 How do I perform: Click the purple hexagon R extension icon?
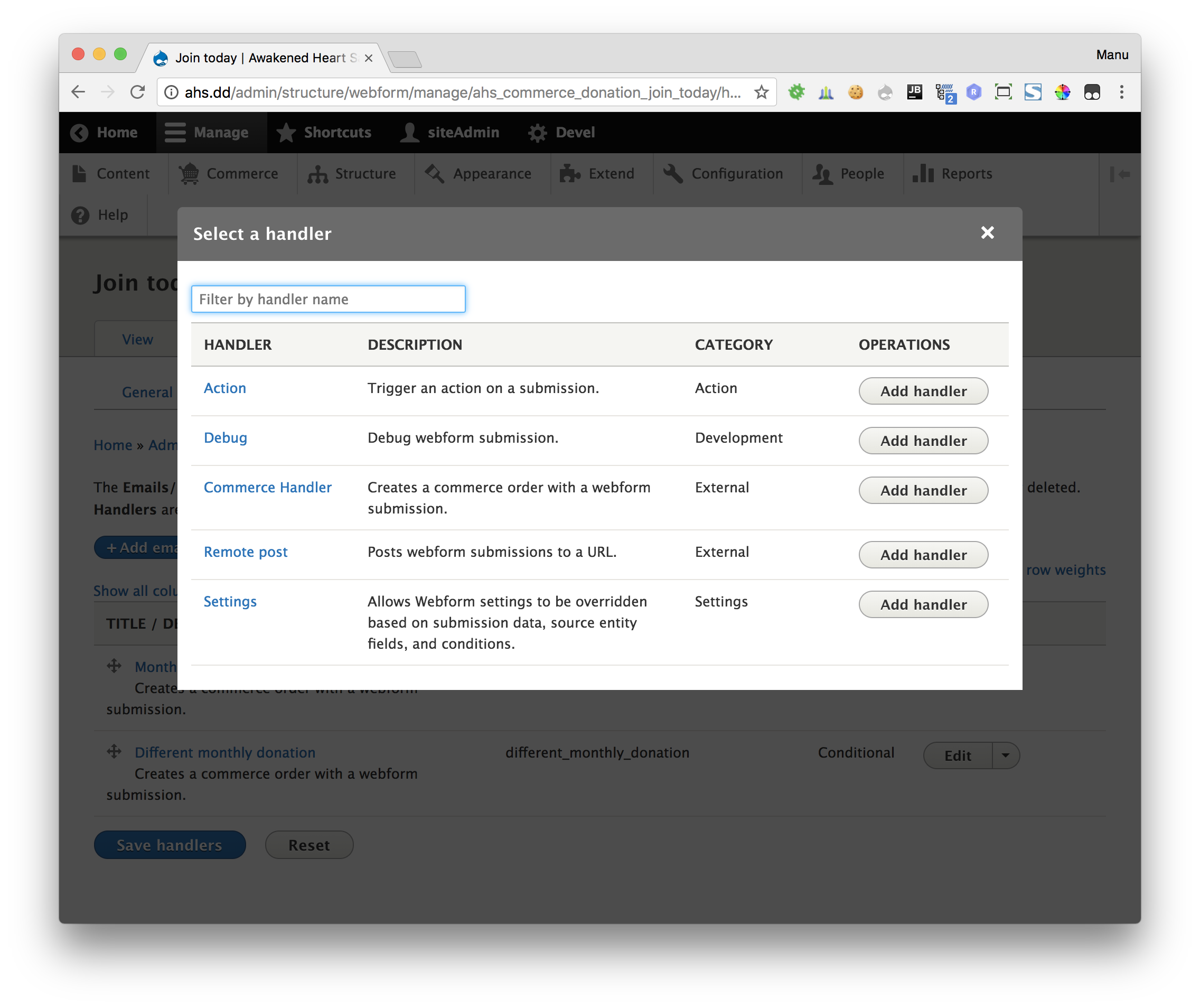974,92
